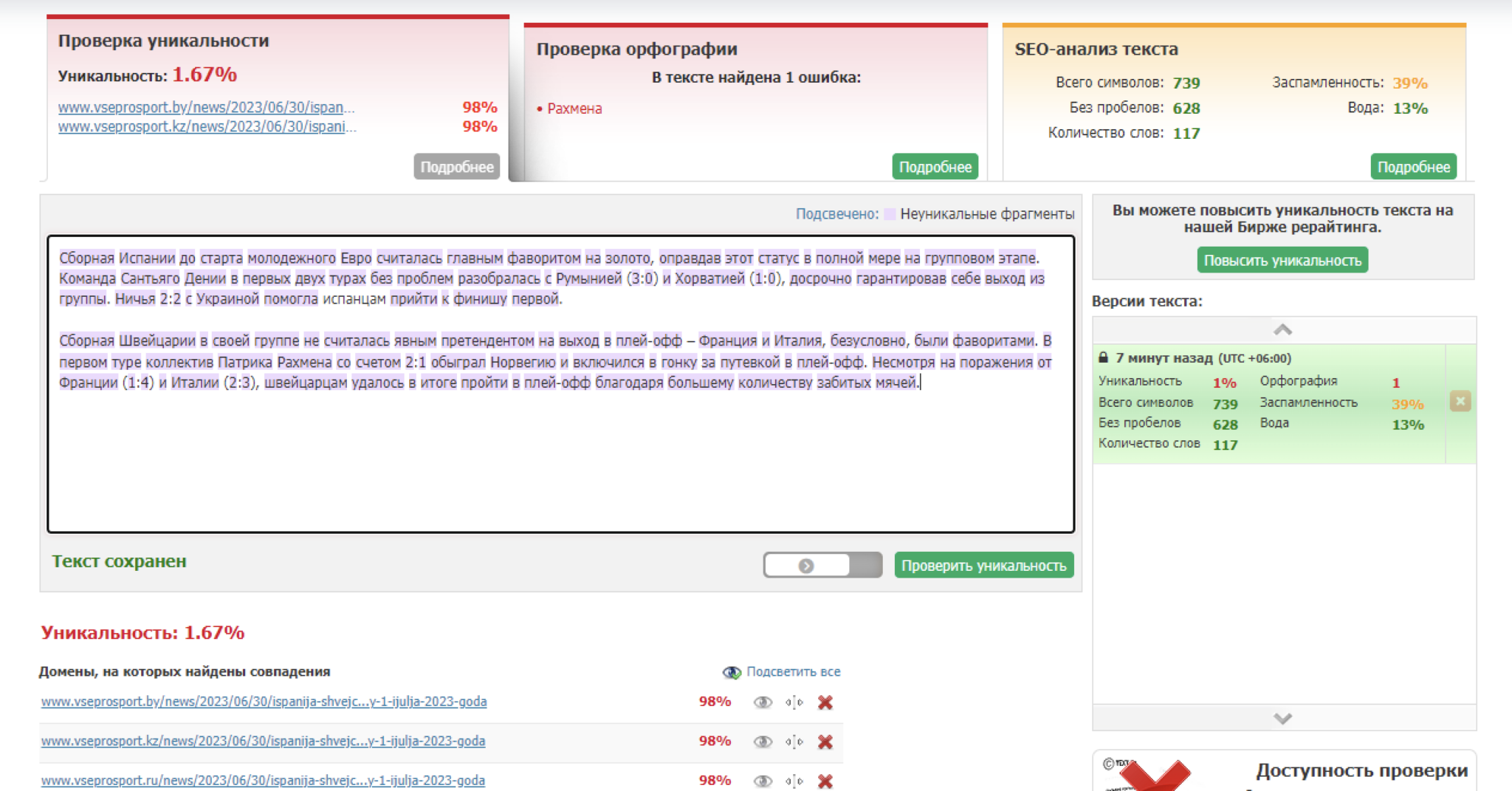Screen dimensions: 1512x791
Task: Toggle highlight eye for vseprosport.ru matches
Action: click(x=763, y=781)
